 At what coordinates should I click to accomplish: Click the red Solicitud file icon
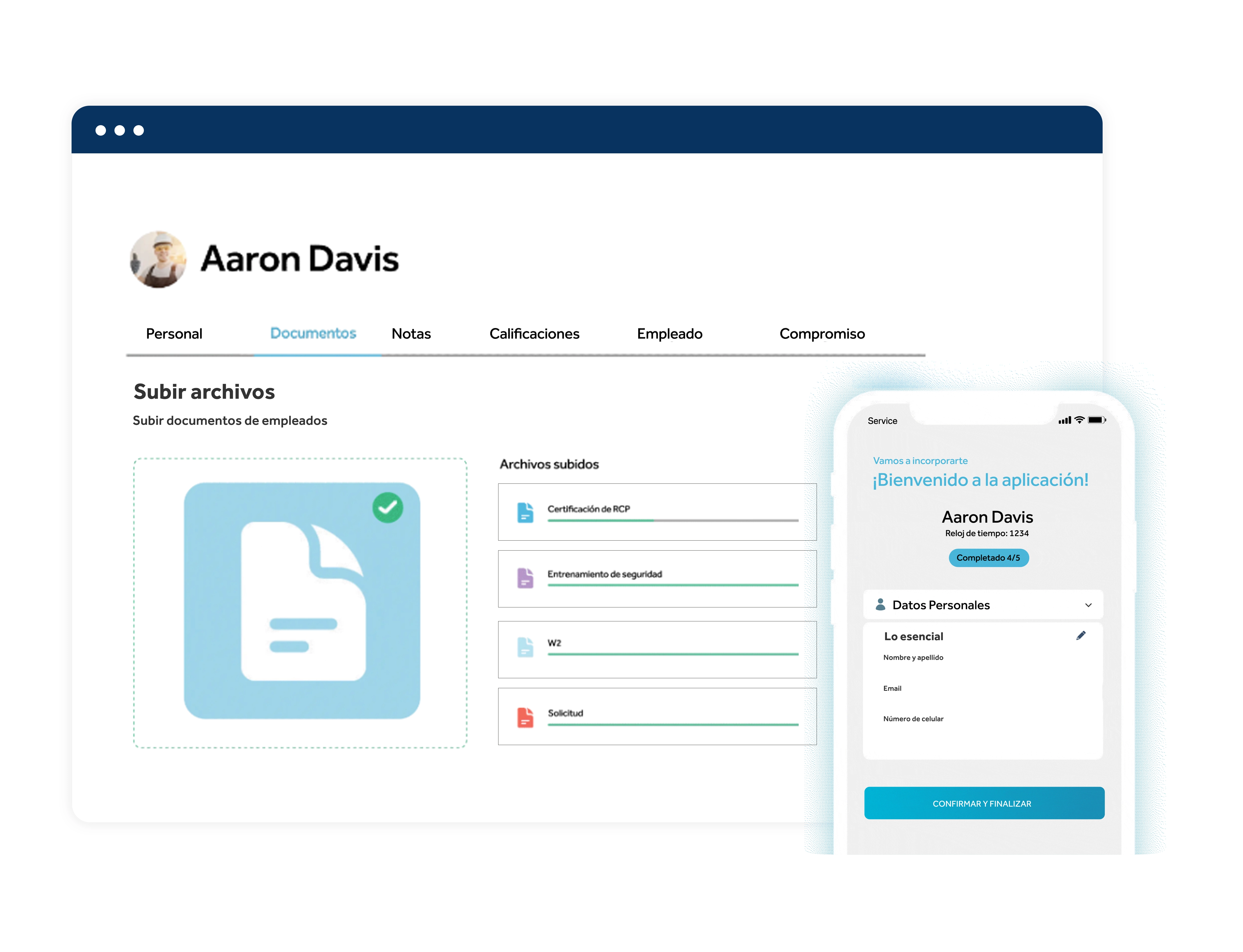[x=525, y=717]
